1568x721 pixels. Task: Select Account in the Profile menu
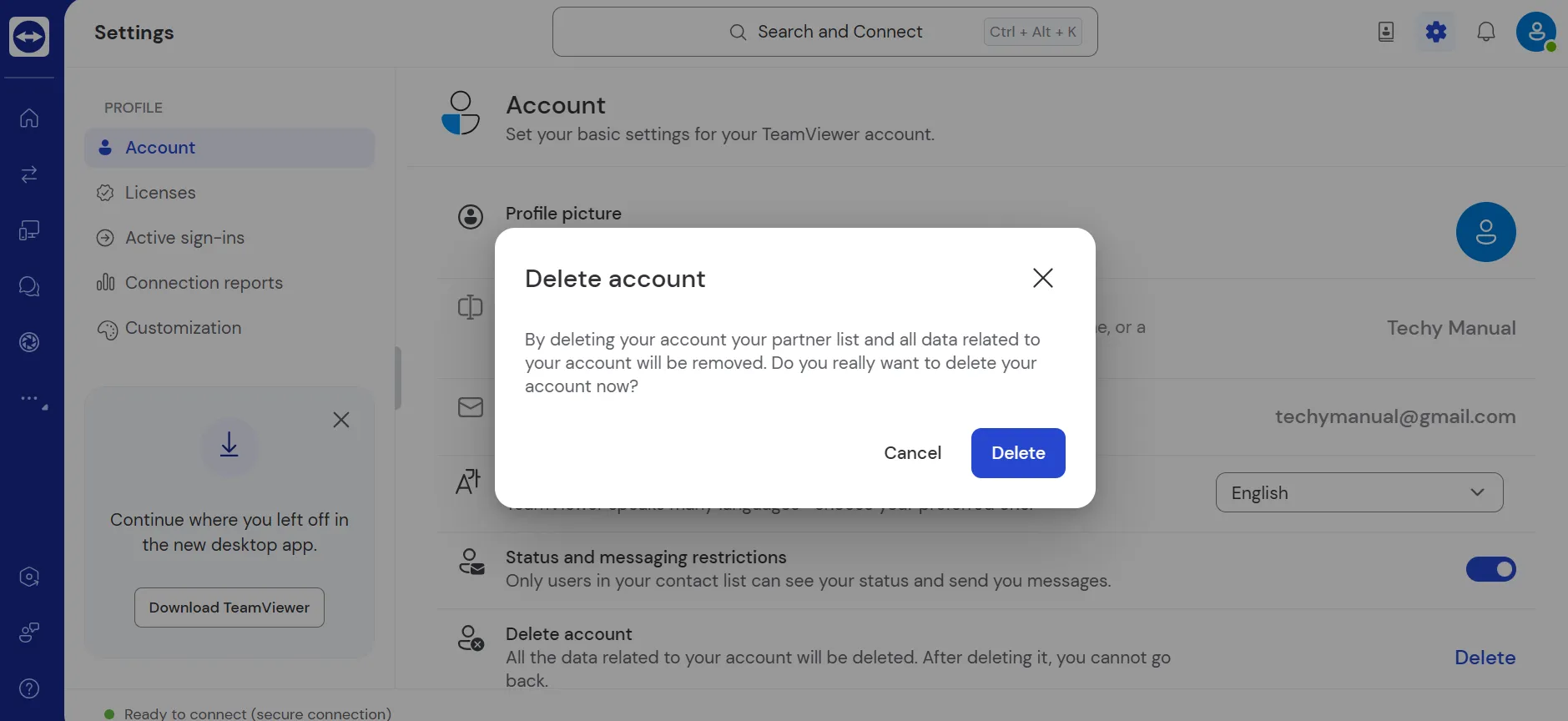[x=229, y=148]
